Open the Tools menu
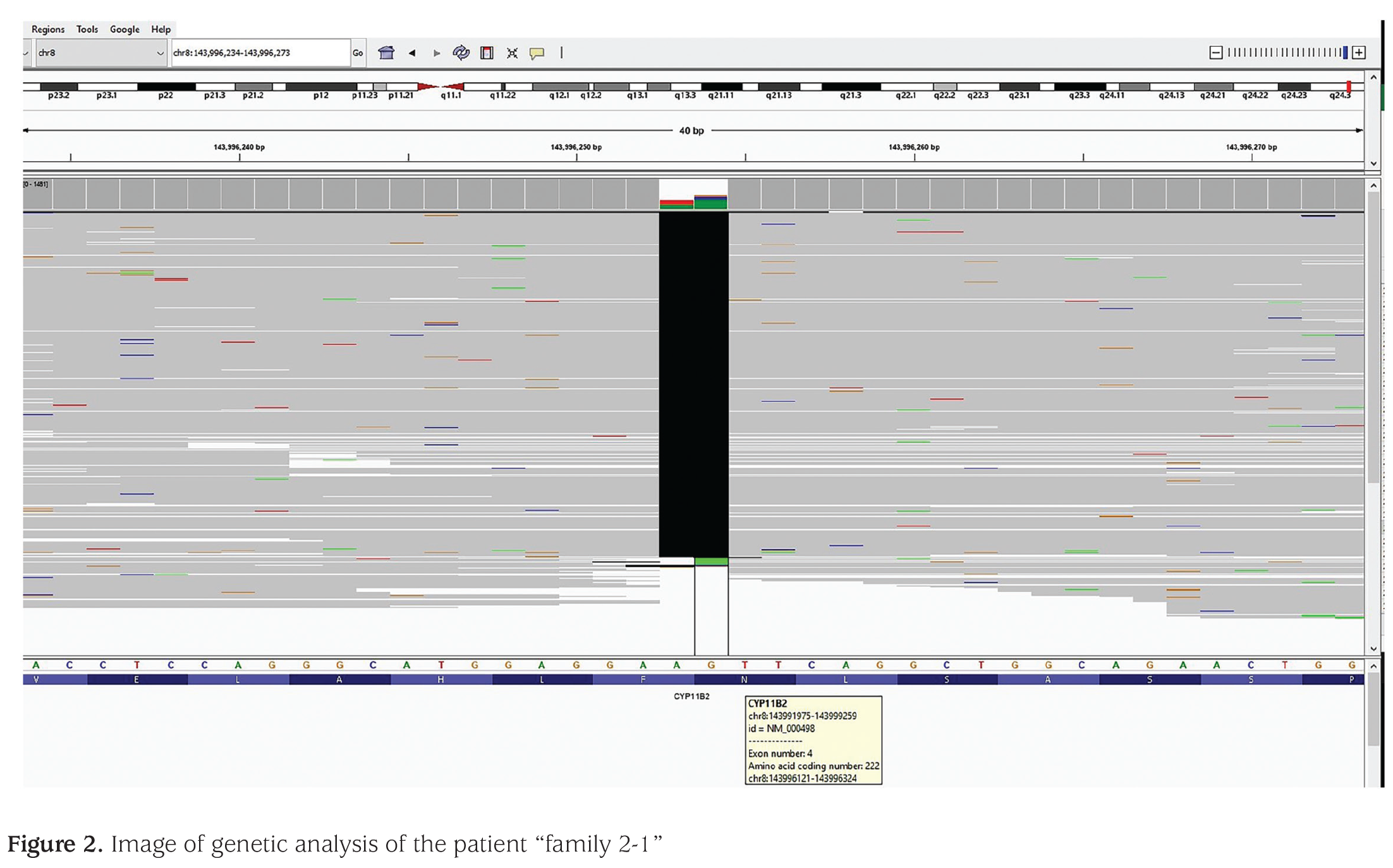 (x=87, y=29)
